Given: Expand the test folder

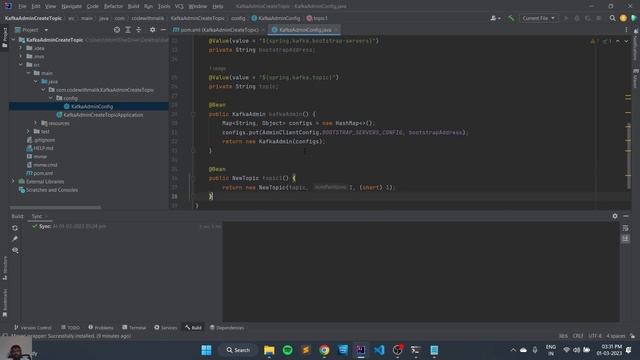Looking at the screenshot, I should tap(28, 131).
